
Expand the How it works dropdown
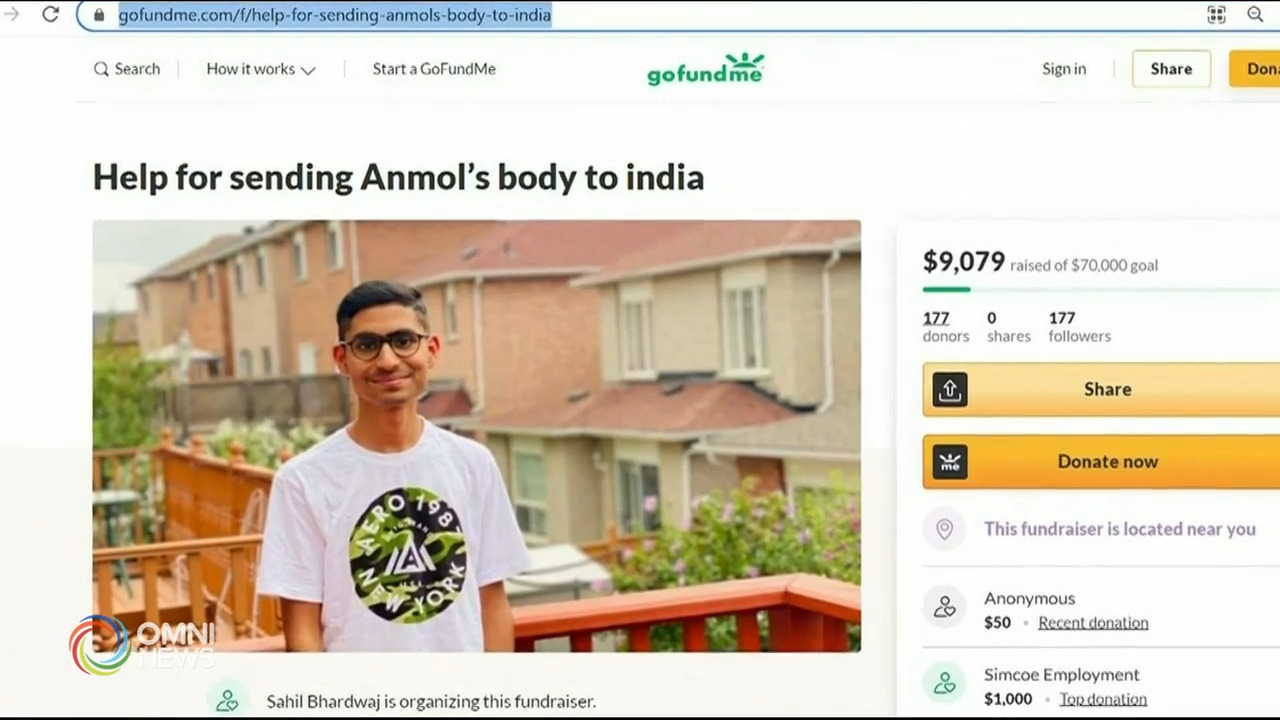point(260,69)
